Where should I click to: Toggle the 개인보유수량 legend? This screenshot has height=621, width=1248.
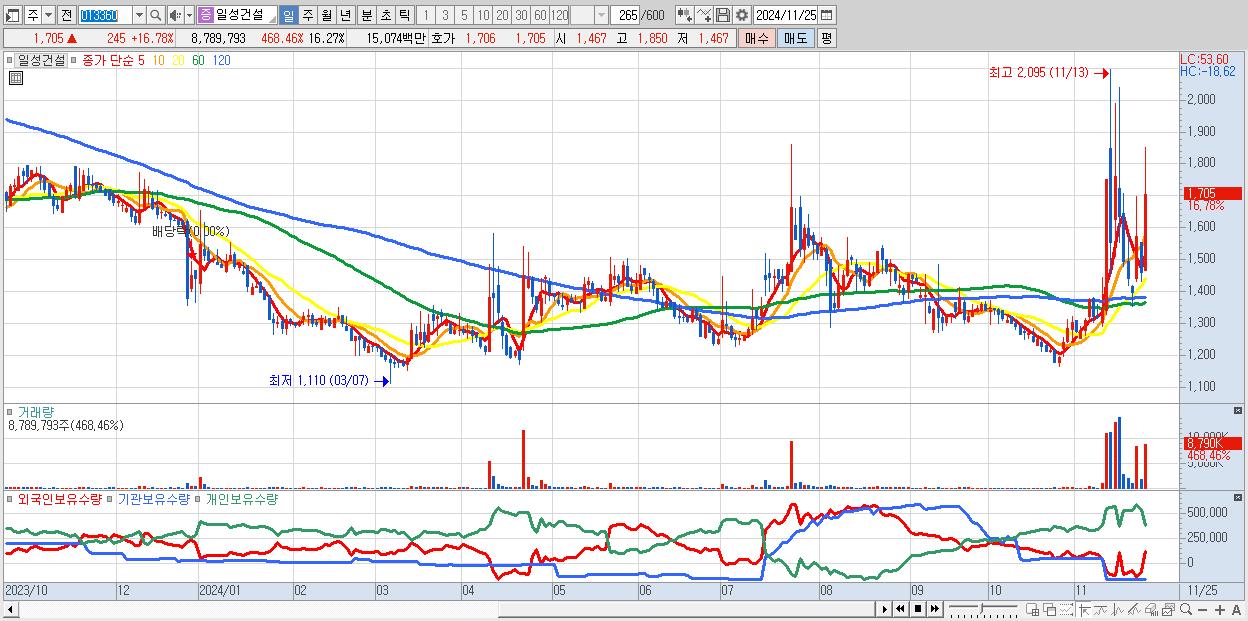click(x=241, y=498)
